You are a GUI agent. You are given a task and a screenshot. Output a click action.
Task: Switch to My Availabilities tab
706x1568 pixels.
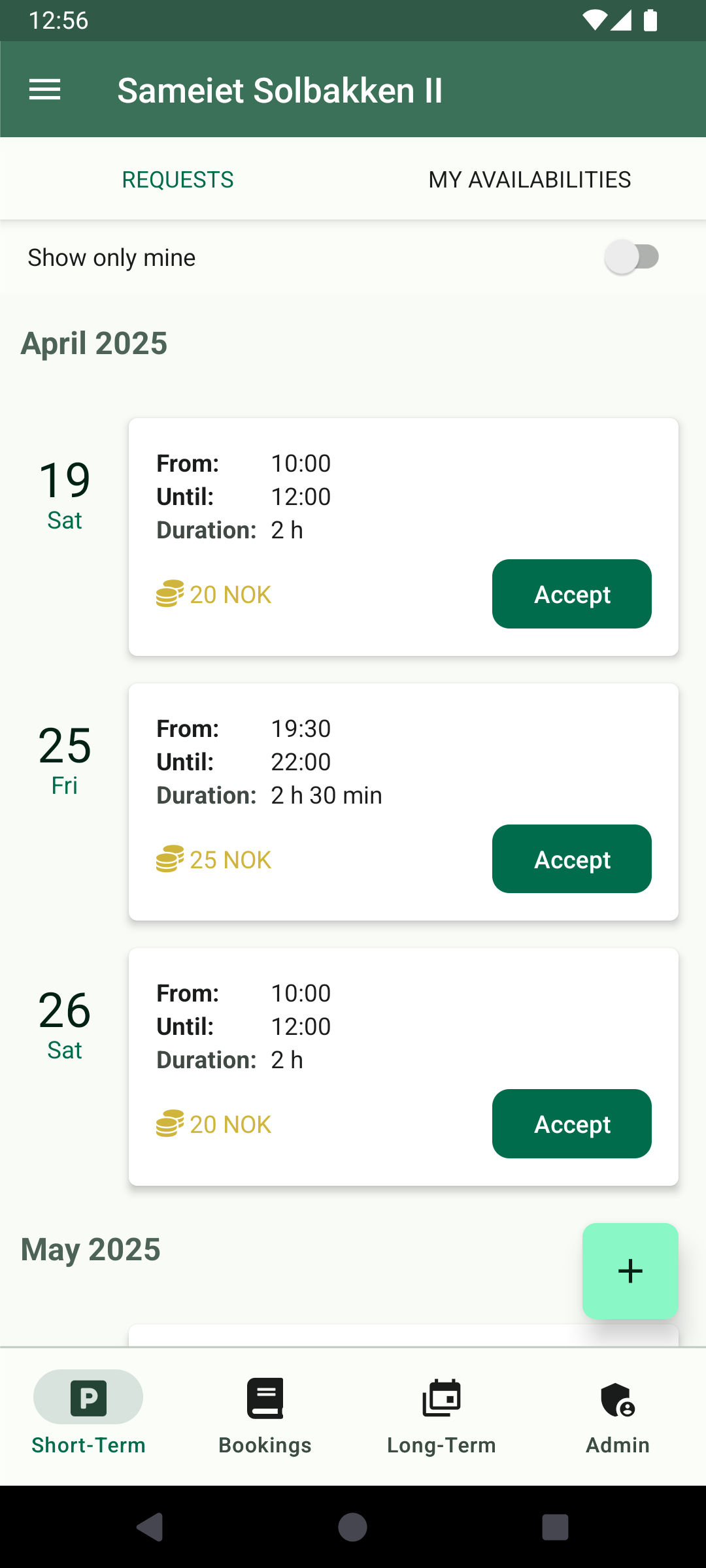tap(529, 180)
